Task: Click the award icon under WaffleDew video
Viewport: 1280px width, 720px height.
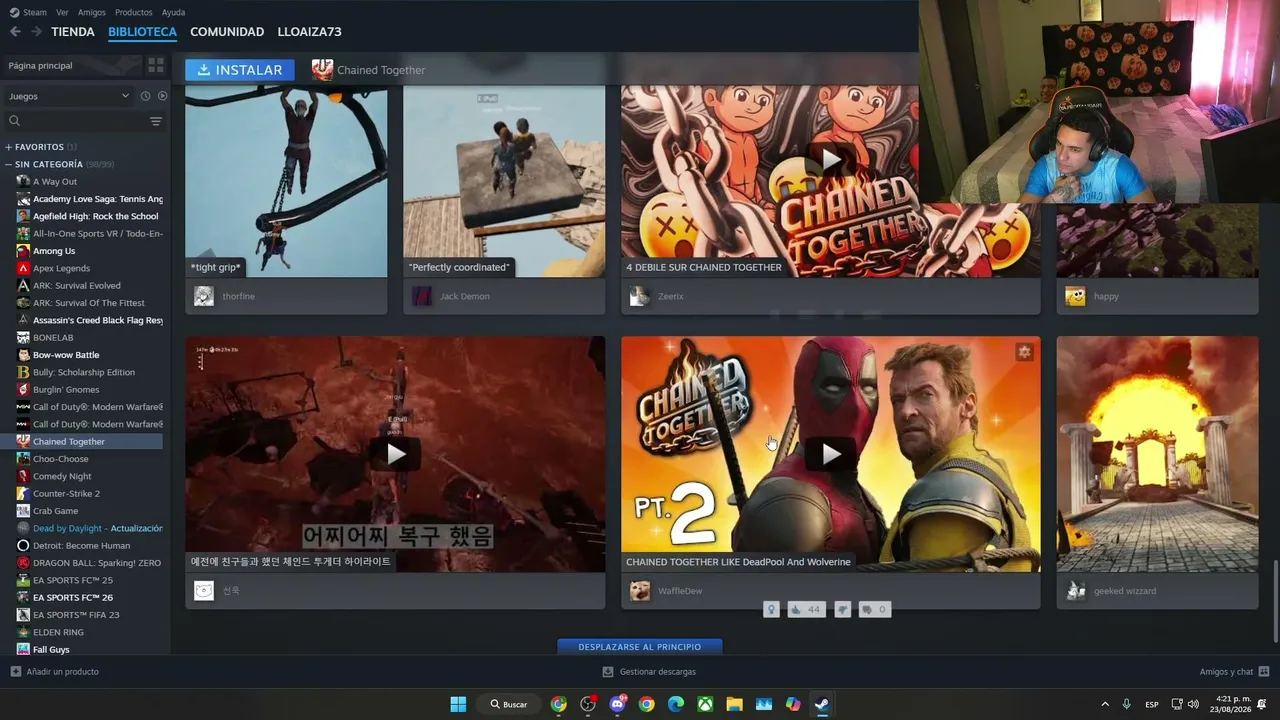Action: [771, 609]
